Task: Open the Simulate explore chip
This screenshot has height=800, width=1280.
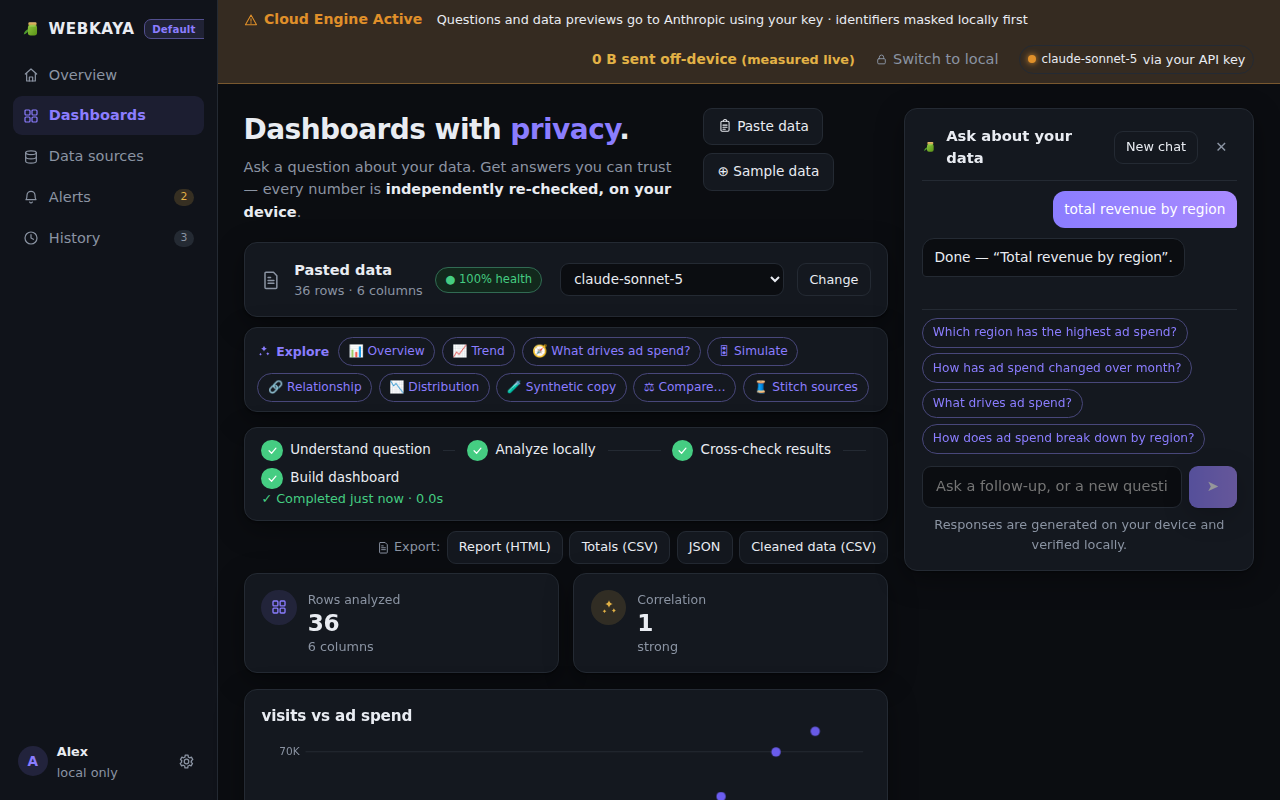Action: pos(753,351)
